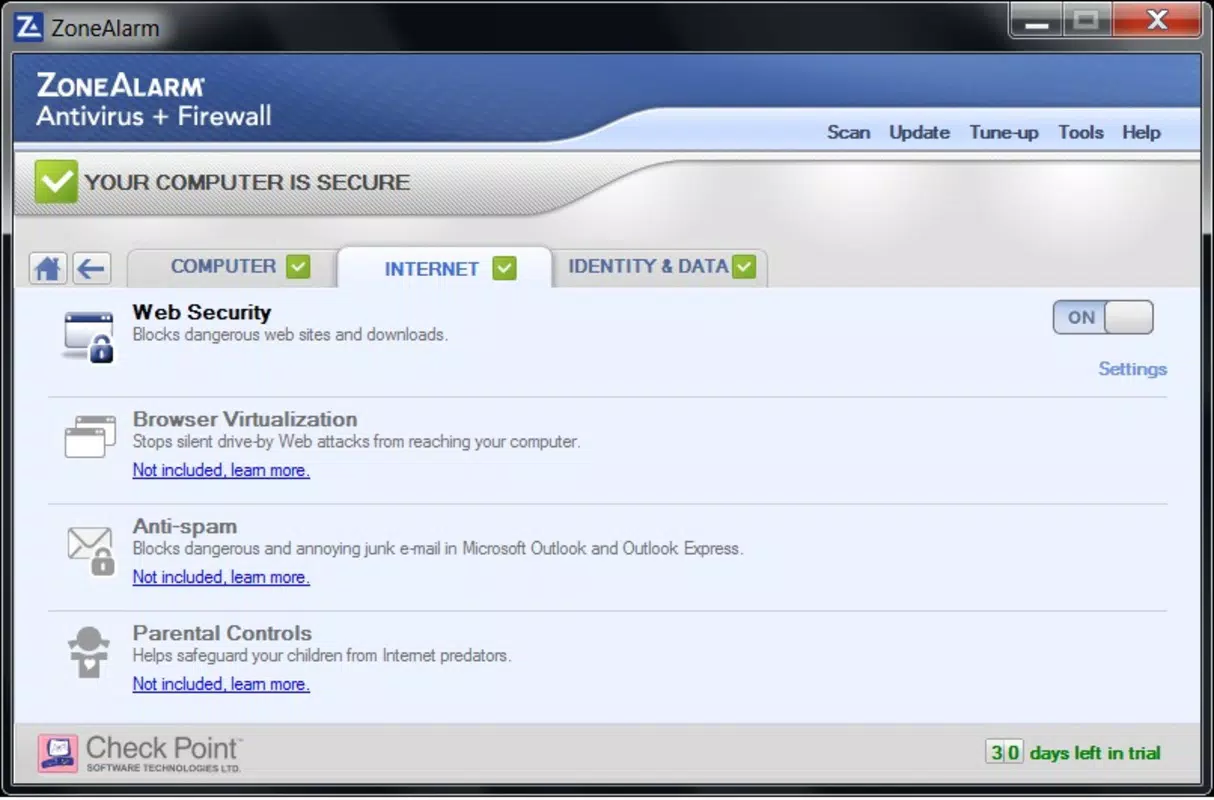The height and width of the screenshot is (800, 1214).
Task: Click the INTERNET tab green checkmark
Action: point(504,268)
